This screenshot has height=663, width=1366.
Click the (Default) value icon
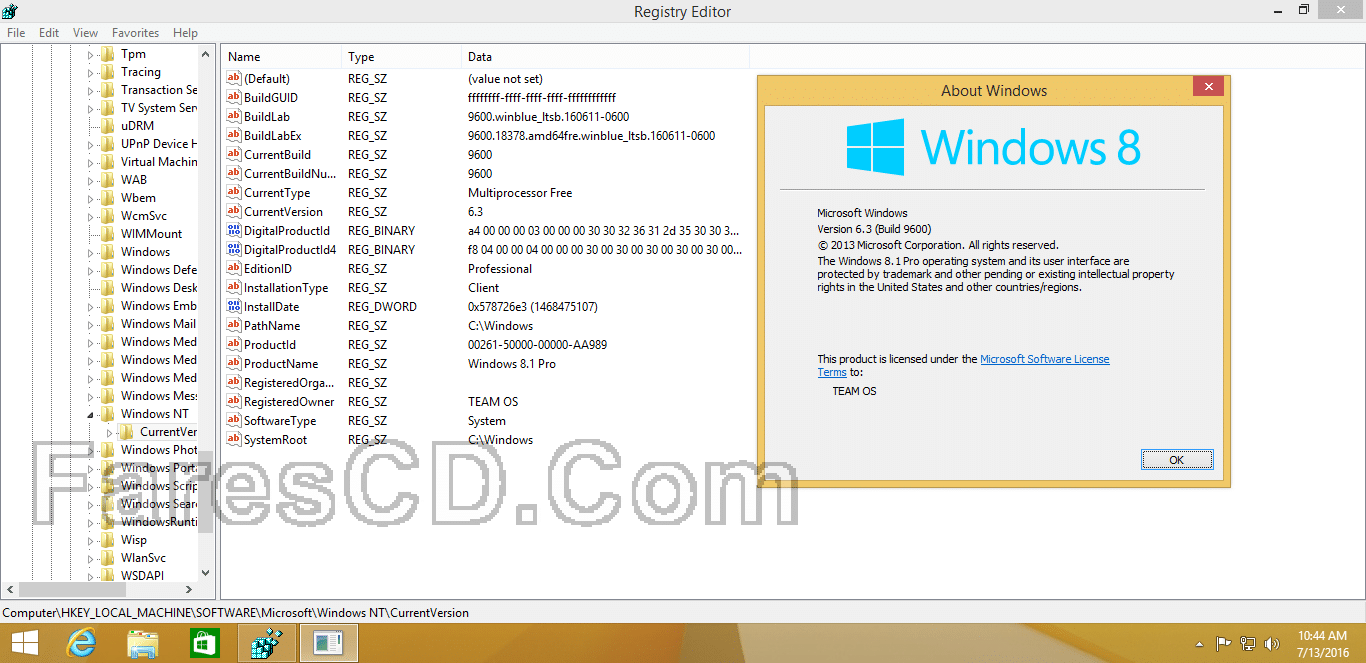click(234, 79)
